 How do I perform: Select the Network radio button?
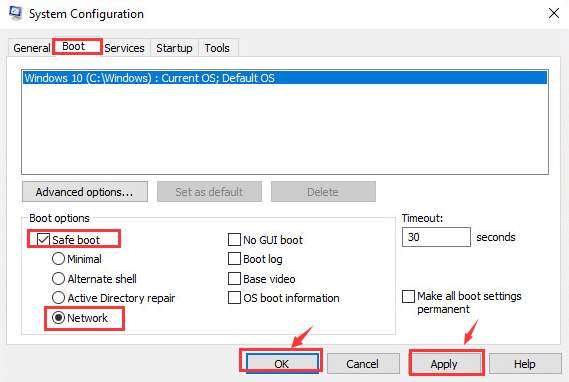pos(58,318)
